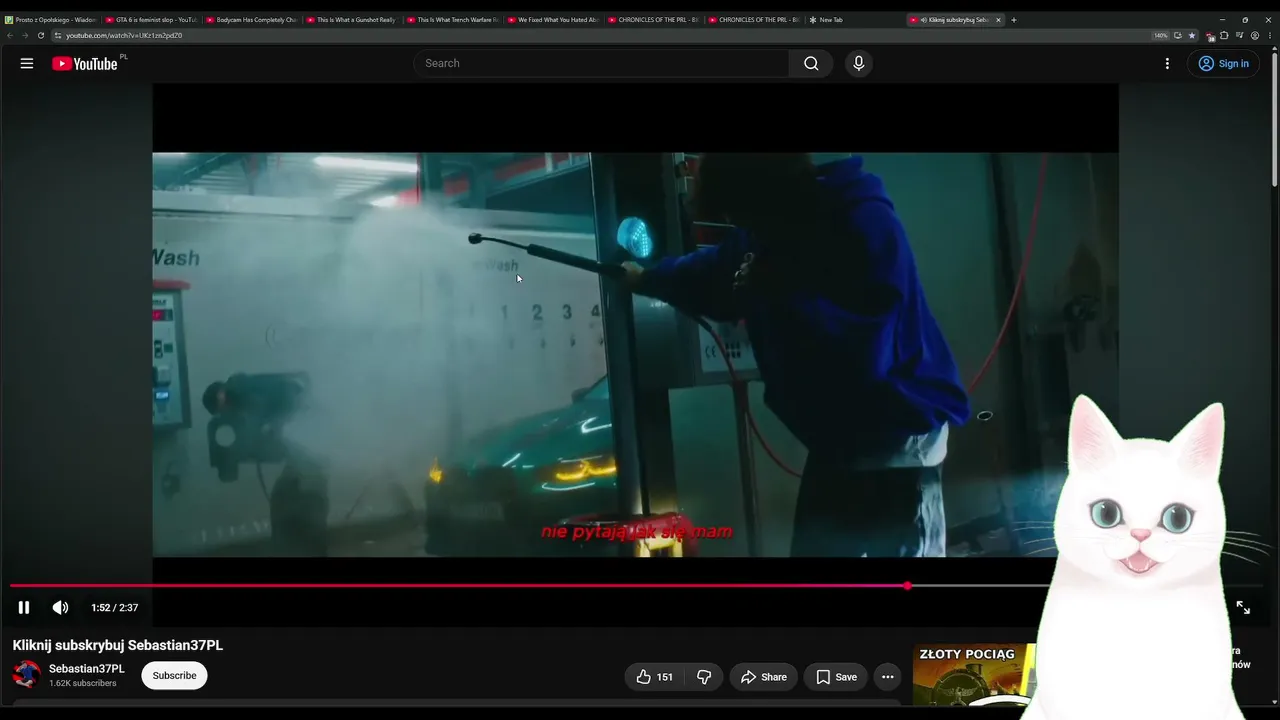Click the video progress bar scrubber
Image resolution: width=1280 pixels, height=720 pixels.
[x=907, y=586]
